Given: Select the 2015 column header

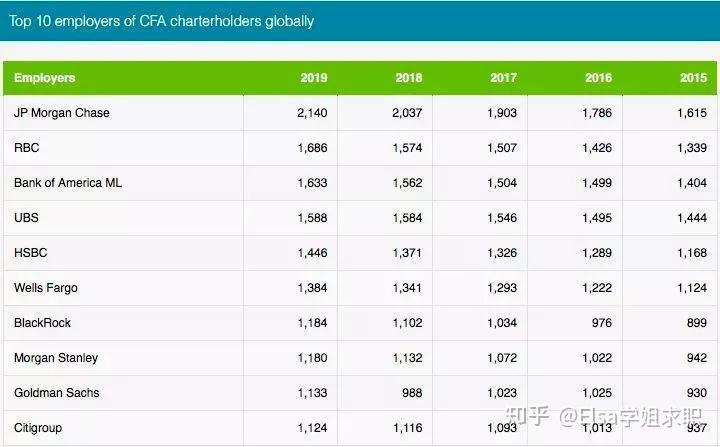Looking at the screenshot, I should [x=693, y=78].
